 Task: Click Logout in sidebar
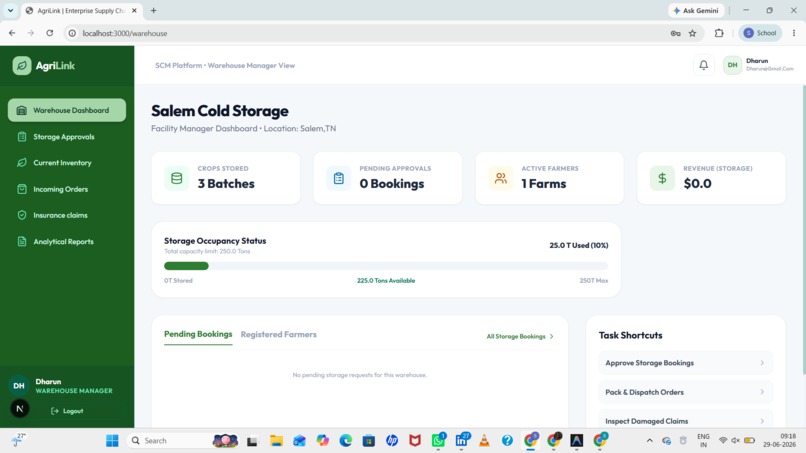tap(67, 411)
